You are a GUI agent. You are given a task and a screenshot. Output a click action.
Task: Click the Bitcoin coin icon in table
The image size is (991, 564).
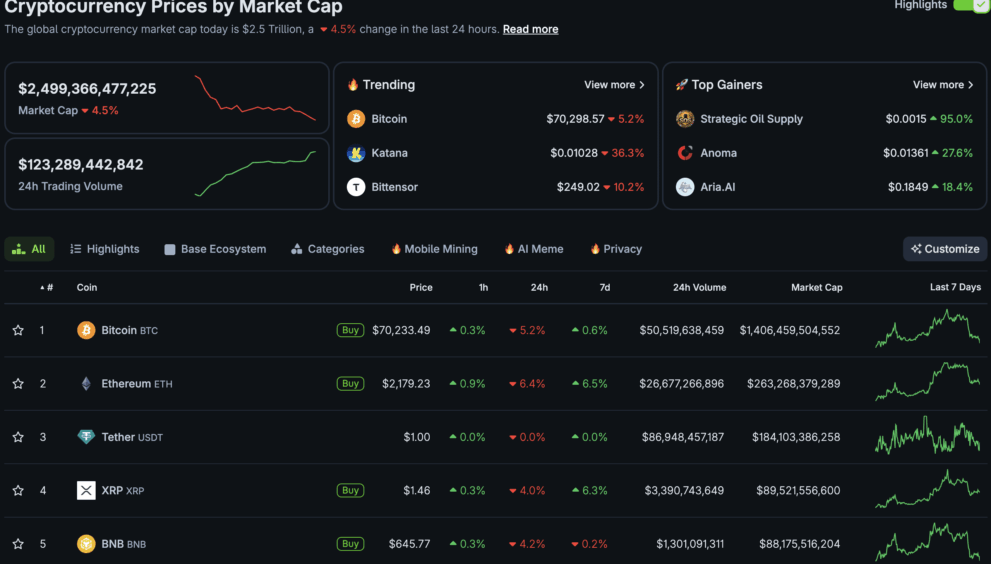86,330
